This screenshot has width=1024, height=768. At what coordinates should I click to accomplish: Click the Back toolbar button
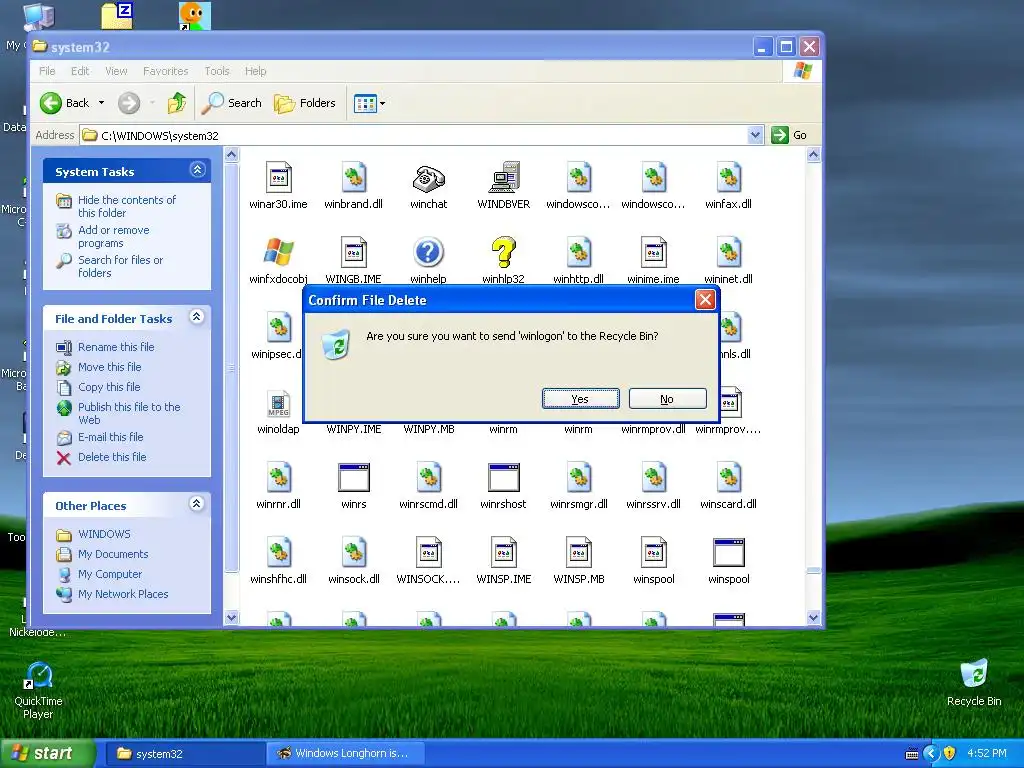(x=65, y=103)
